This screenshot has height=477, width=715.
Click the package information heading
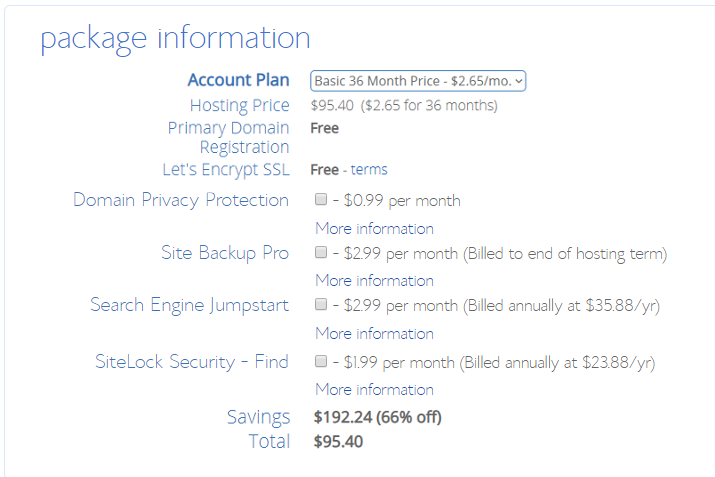pyautogui.click(x=176, y=38)
